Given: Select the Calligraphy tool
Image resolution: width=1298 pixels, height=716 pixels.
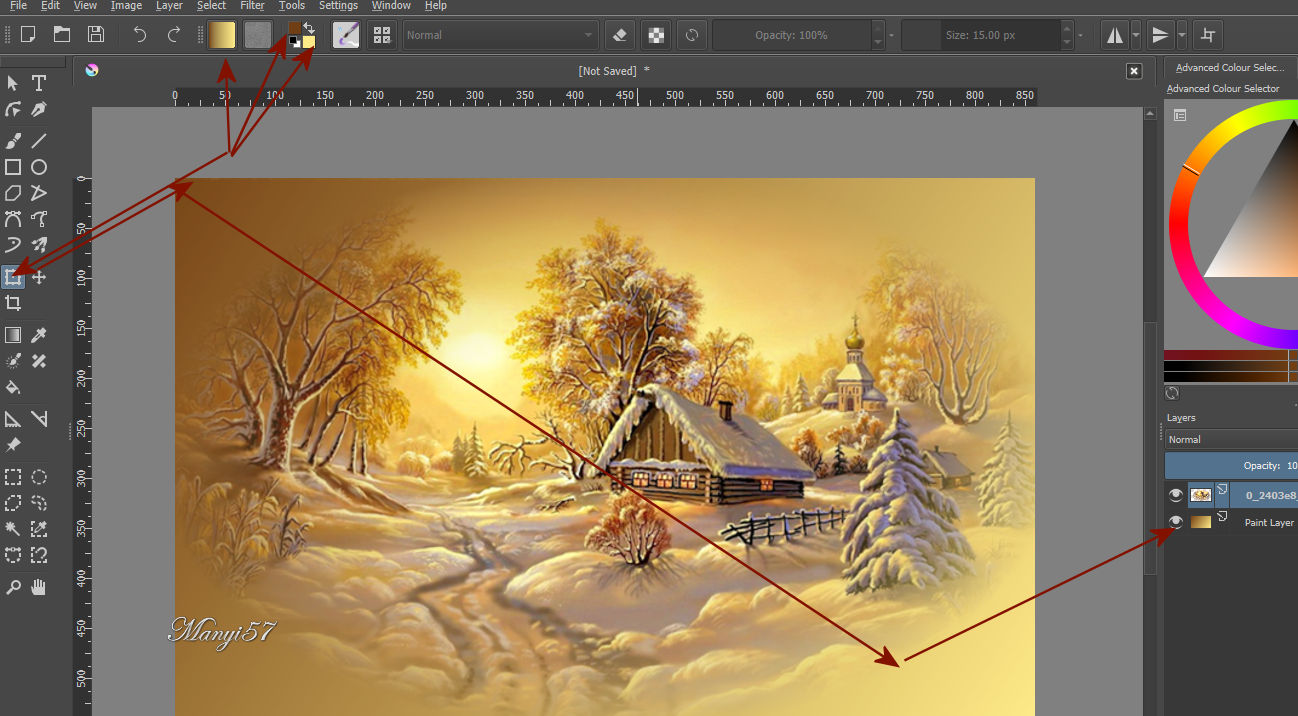Looking at the screenshot, I should 39,108.
